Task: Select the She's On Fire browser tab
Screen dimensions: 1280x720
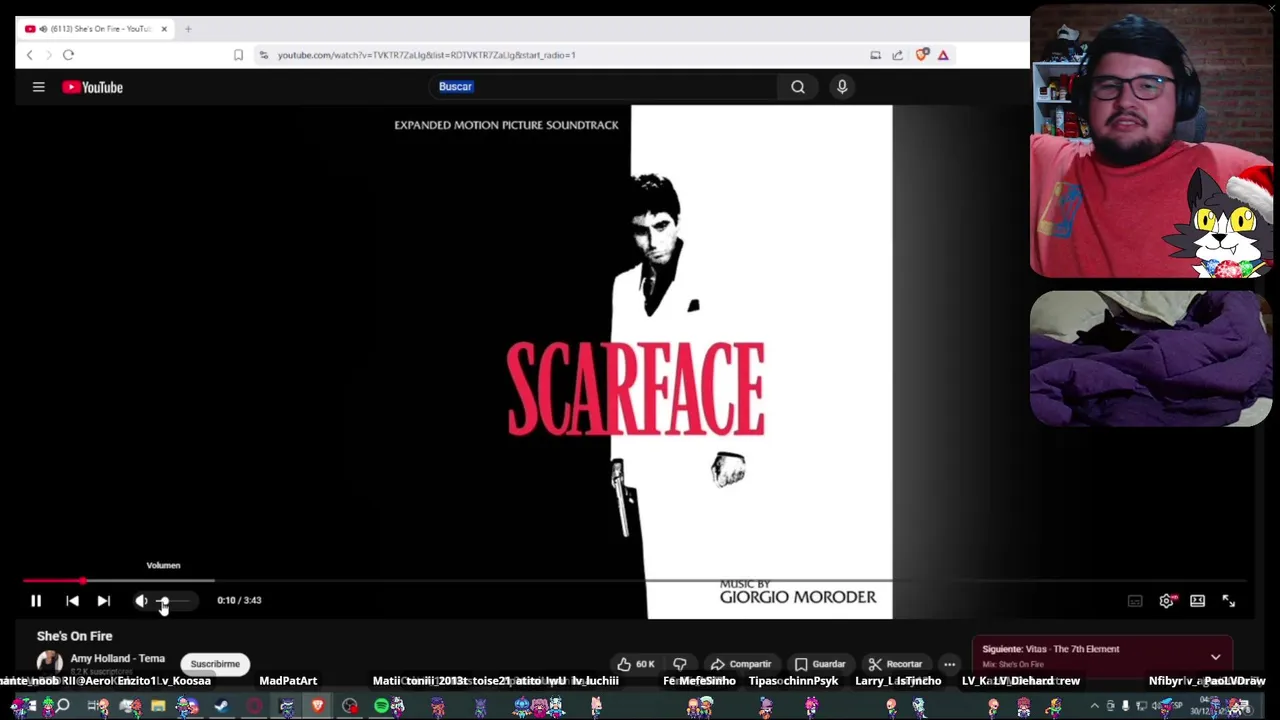Action: (x=95, y=29)
